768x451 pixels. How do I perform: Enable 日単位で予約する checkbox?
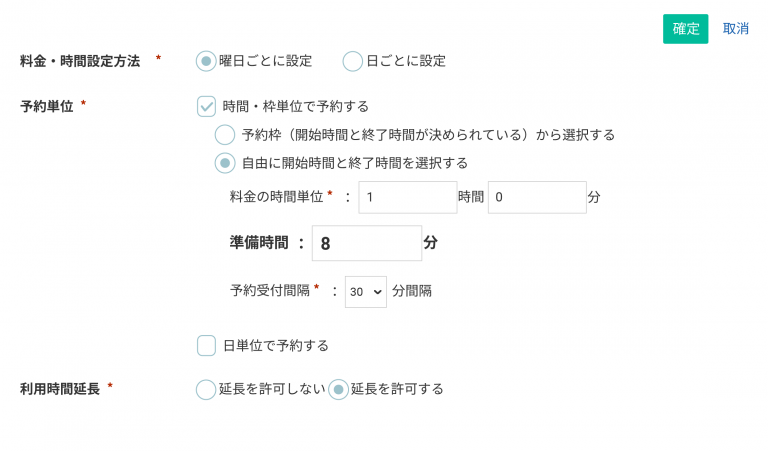(207, 346)
